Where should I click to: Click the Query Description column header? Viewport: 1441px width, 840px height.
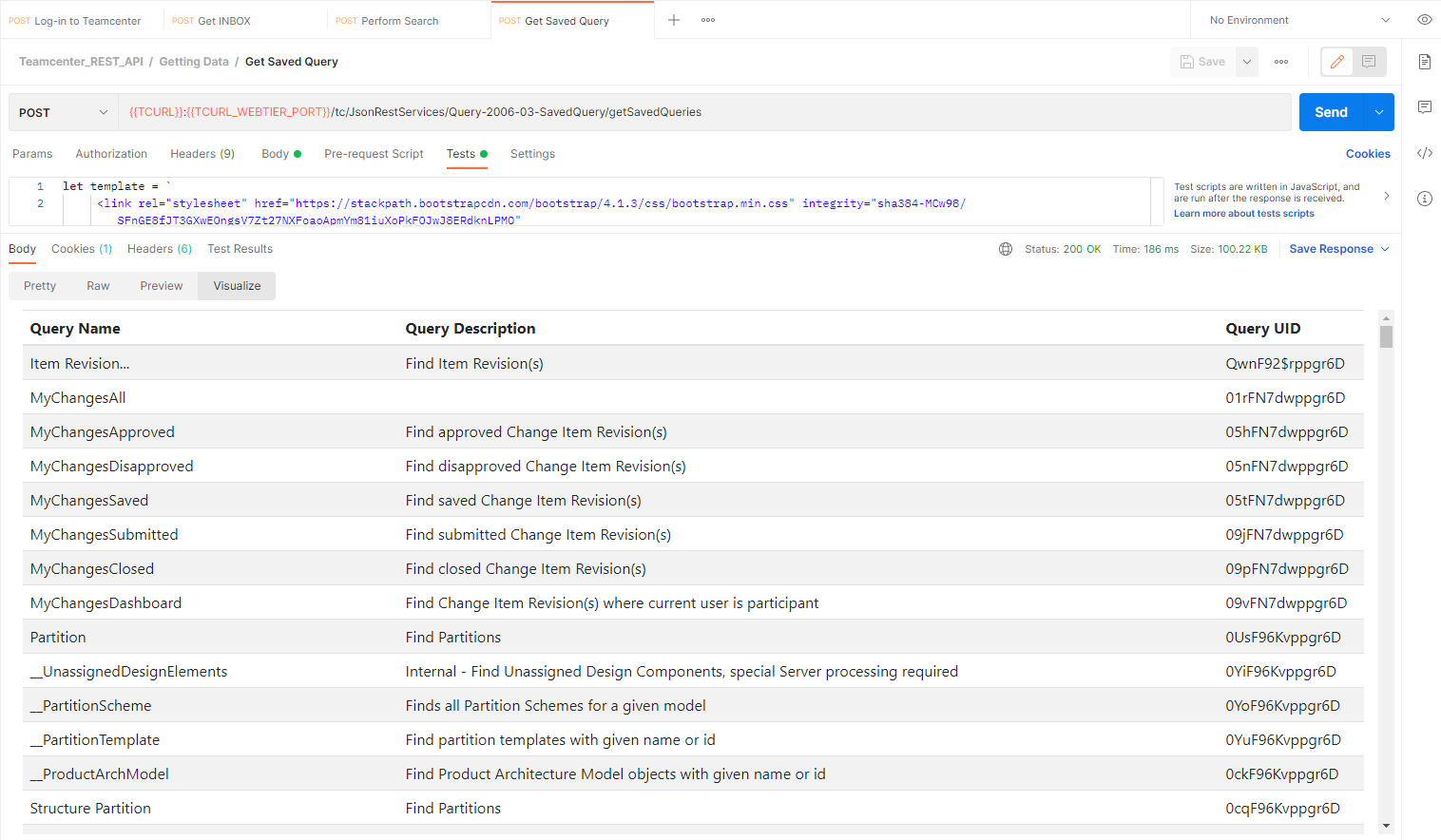[471, 329]
